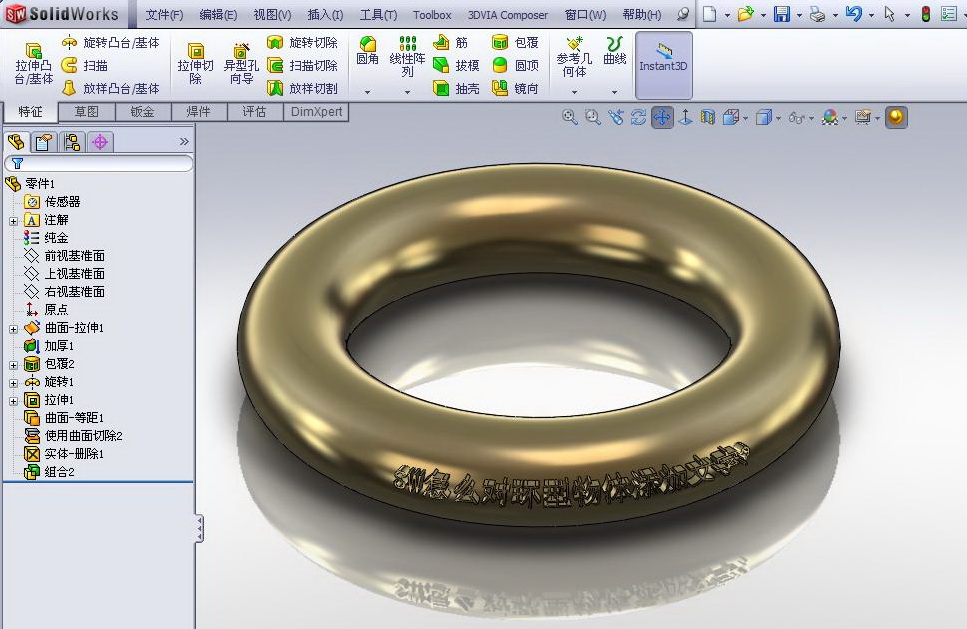Click the Curves (曲线) tool
The height and width of the screenshot is (629, 967).
tap(614, 51)
